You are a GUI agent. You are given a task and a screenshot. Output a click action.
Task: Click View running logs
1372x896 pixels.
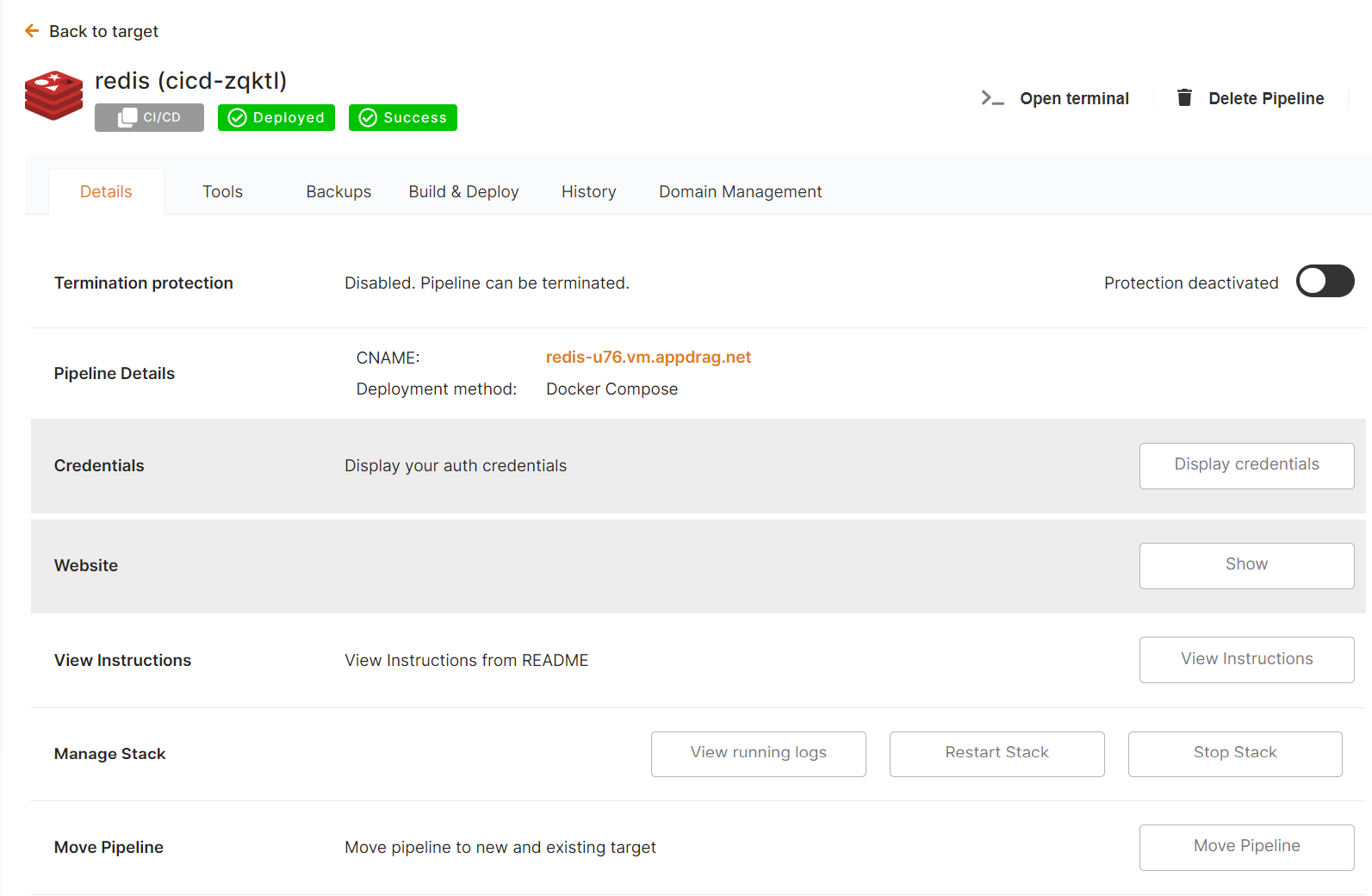click(x=759, y=753)
